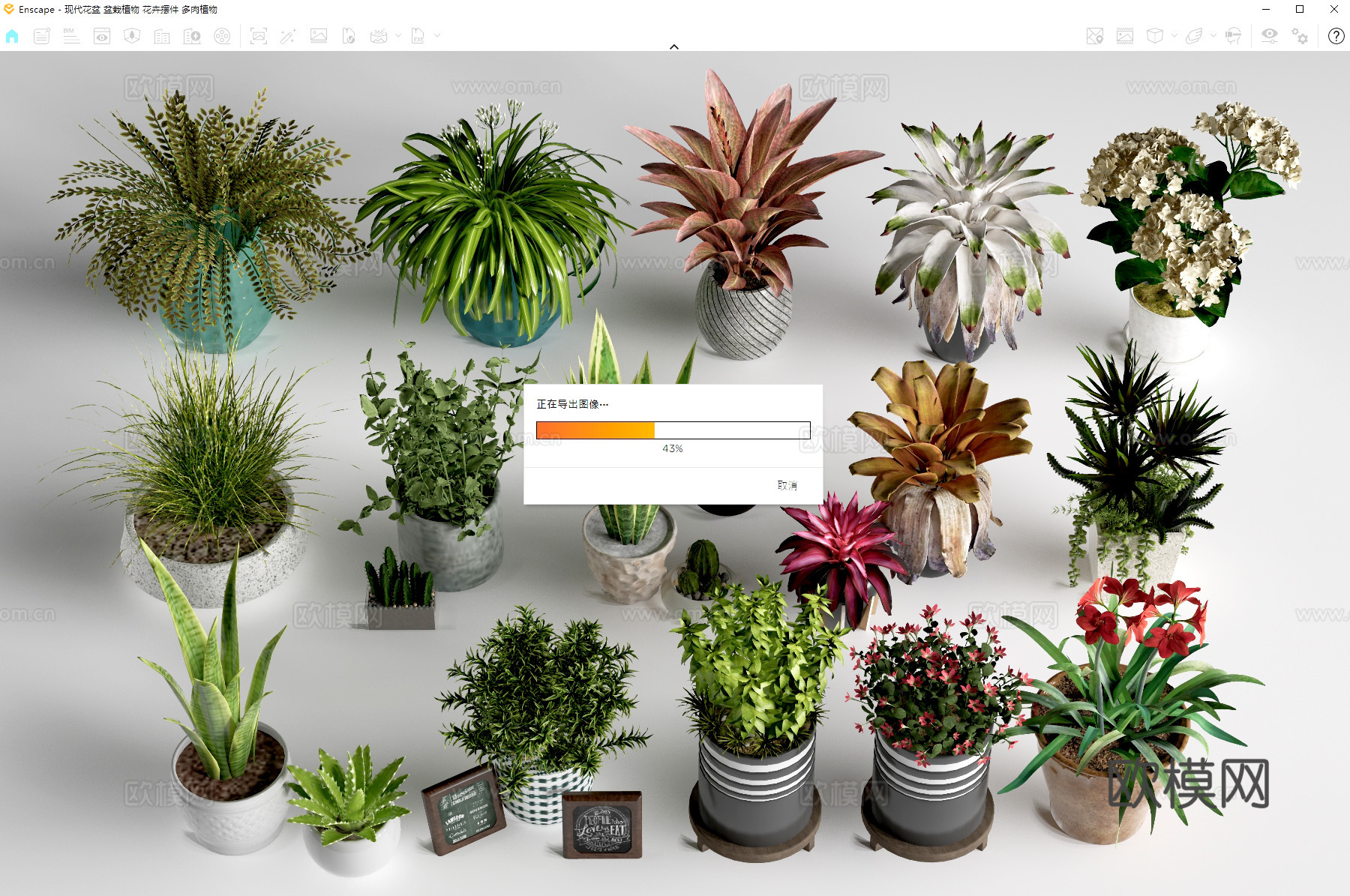Click the orange export progress bar
The width and height of the screenshot is (1350, 896).
[673, 430]
